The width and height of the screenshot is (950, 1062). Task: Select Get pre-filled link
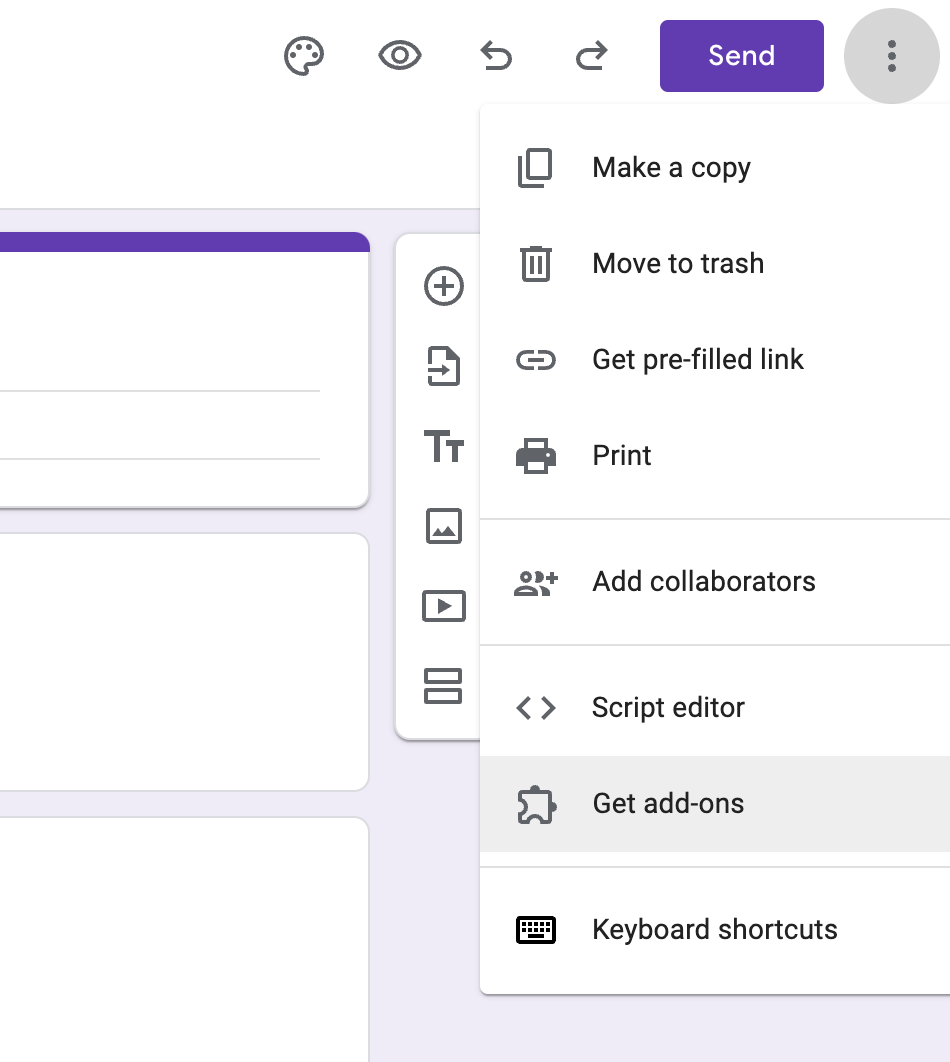coord(698,360)
